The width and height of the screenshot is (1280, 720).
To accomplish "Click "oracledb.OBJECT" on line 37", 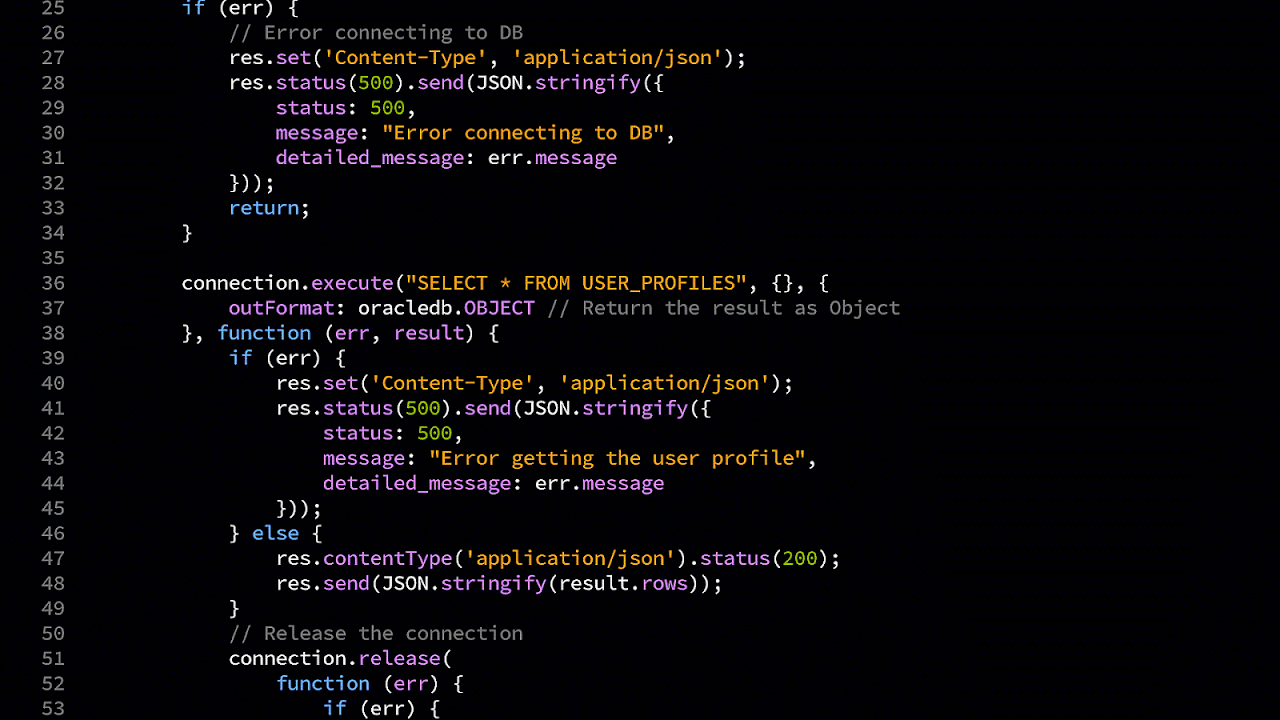I will coord(447,308).
